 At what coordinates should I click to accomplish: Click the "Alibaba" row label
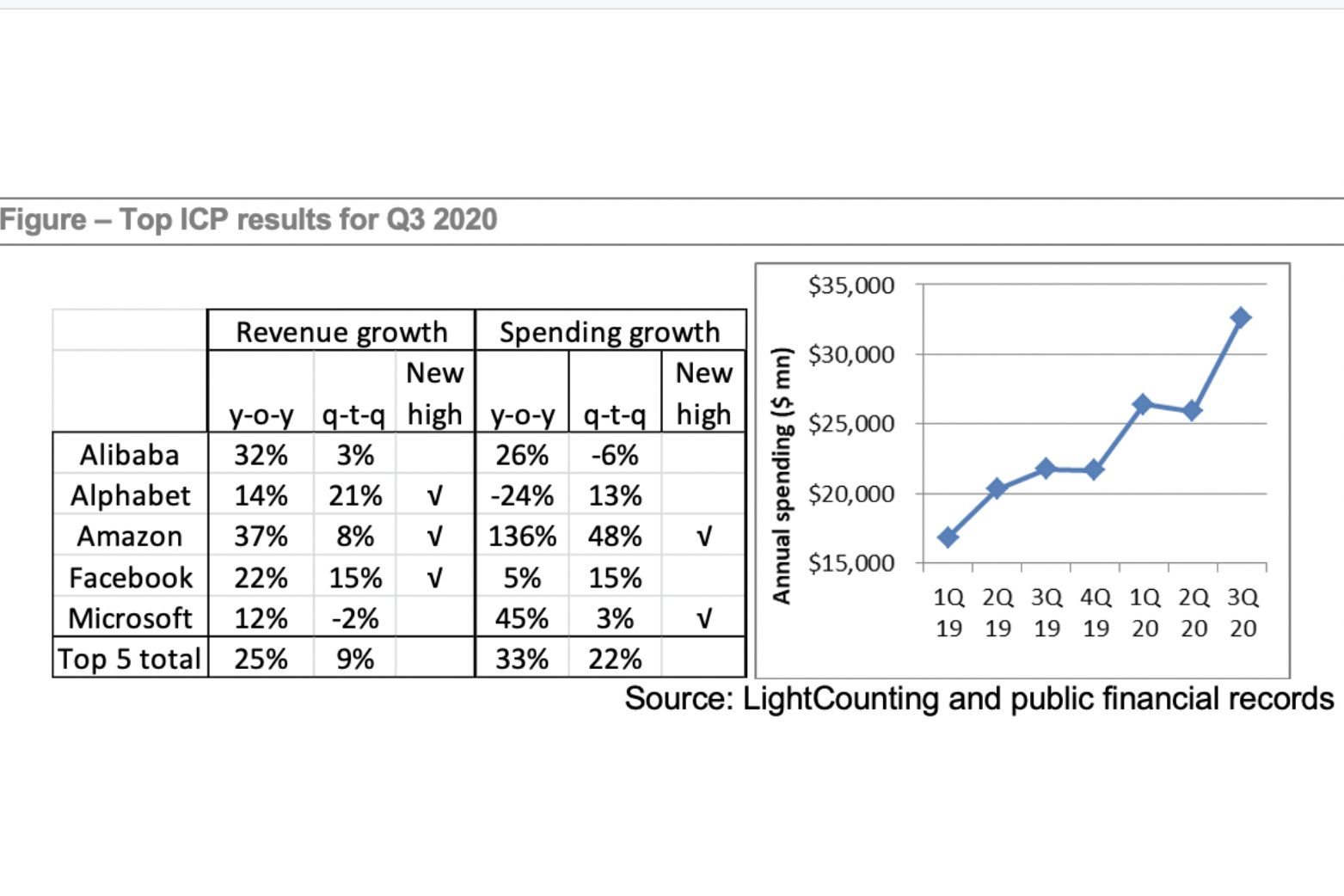pyautogui.click(x=130, y=454)
